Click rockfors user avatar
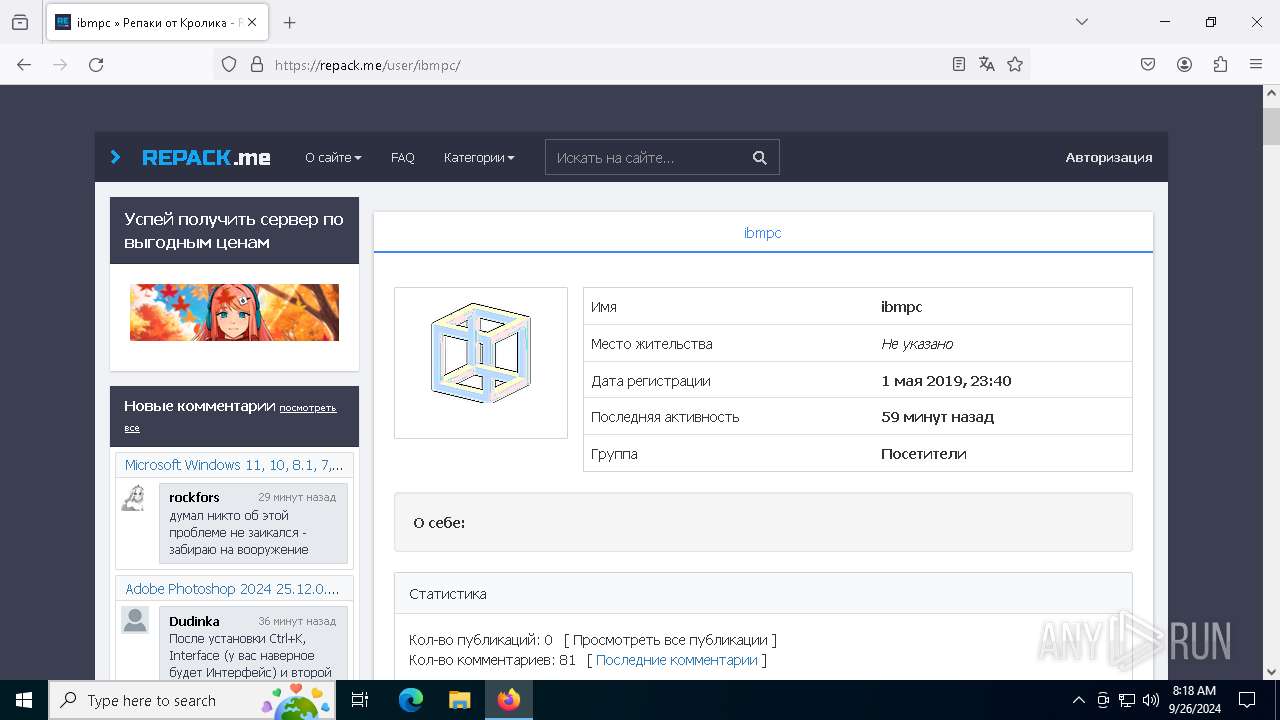The height and width of the screenshot is (720, 1280). click(134, 498)
